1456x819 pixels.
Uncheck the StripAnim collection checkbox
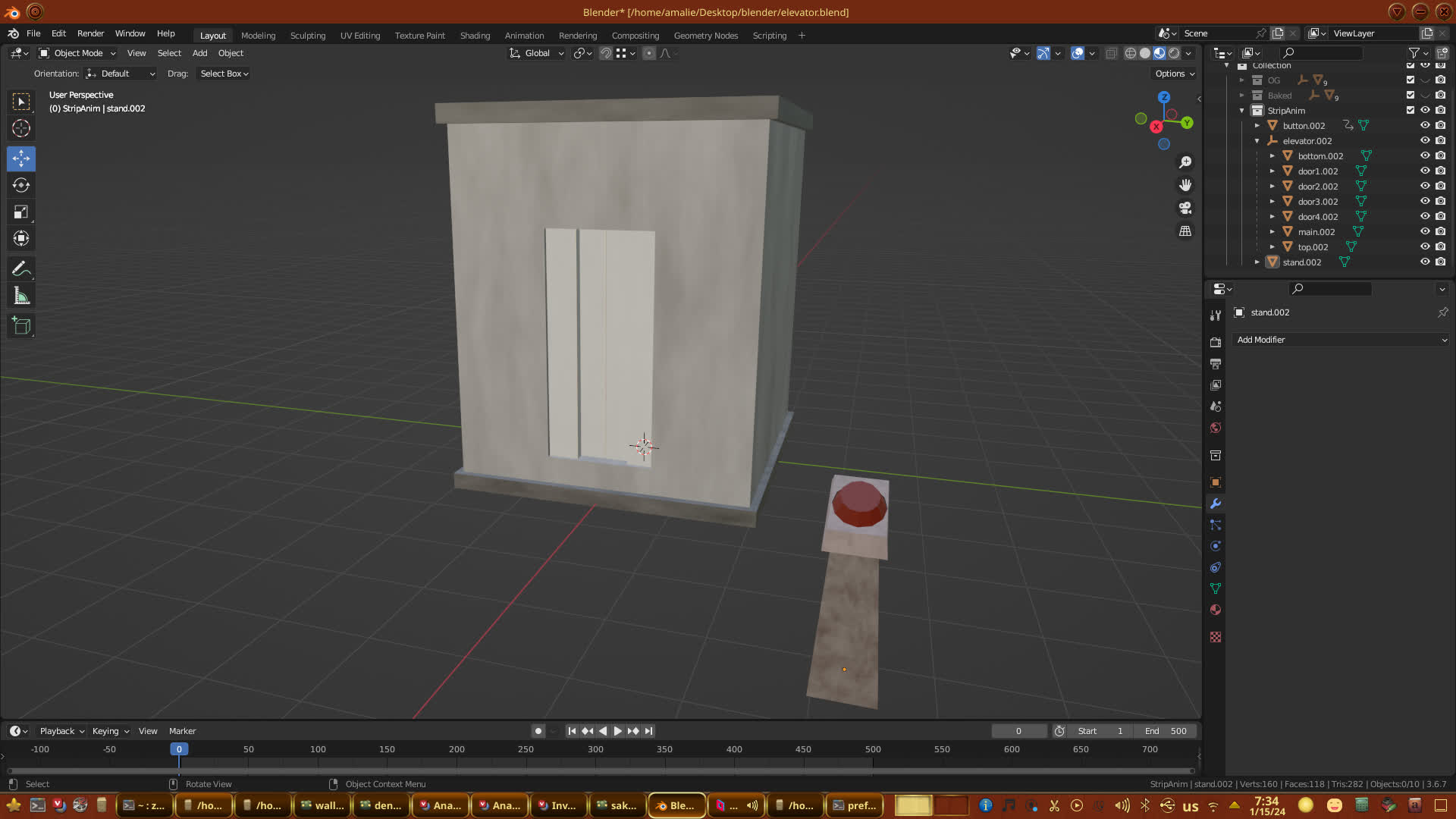coord(1410,110)
